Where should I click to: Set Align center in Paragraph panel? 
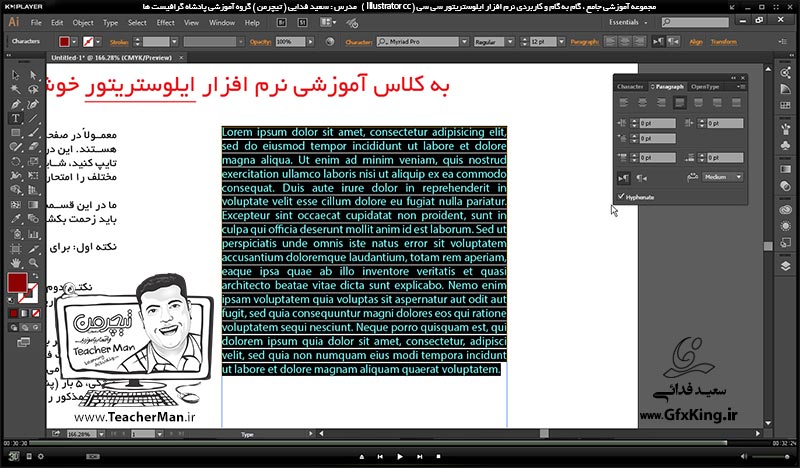(x=642, y=103)
